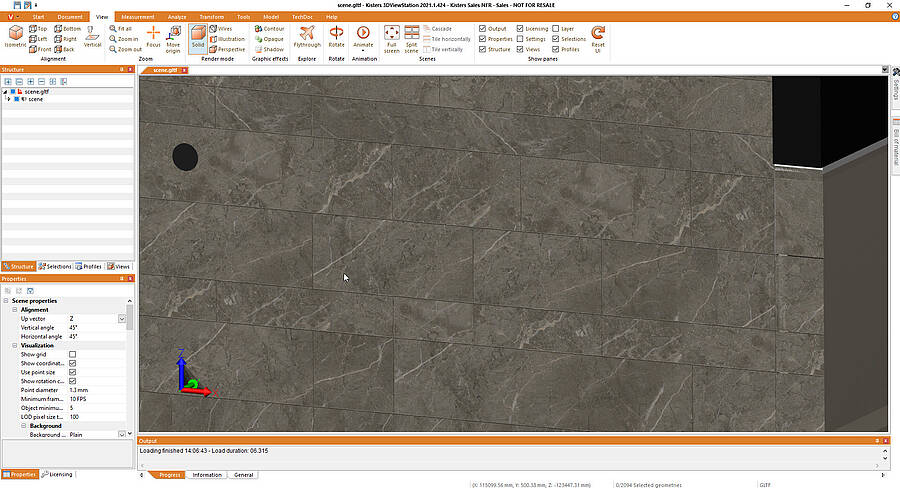Toggle the Shadow graphic effect
This screenshot has height=488, width=900.
(x=269, y=49)
